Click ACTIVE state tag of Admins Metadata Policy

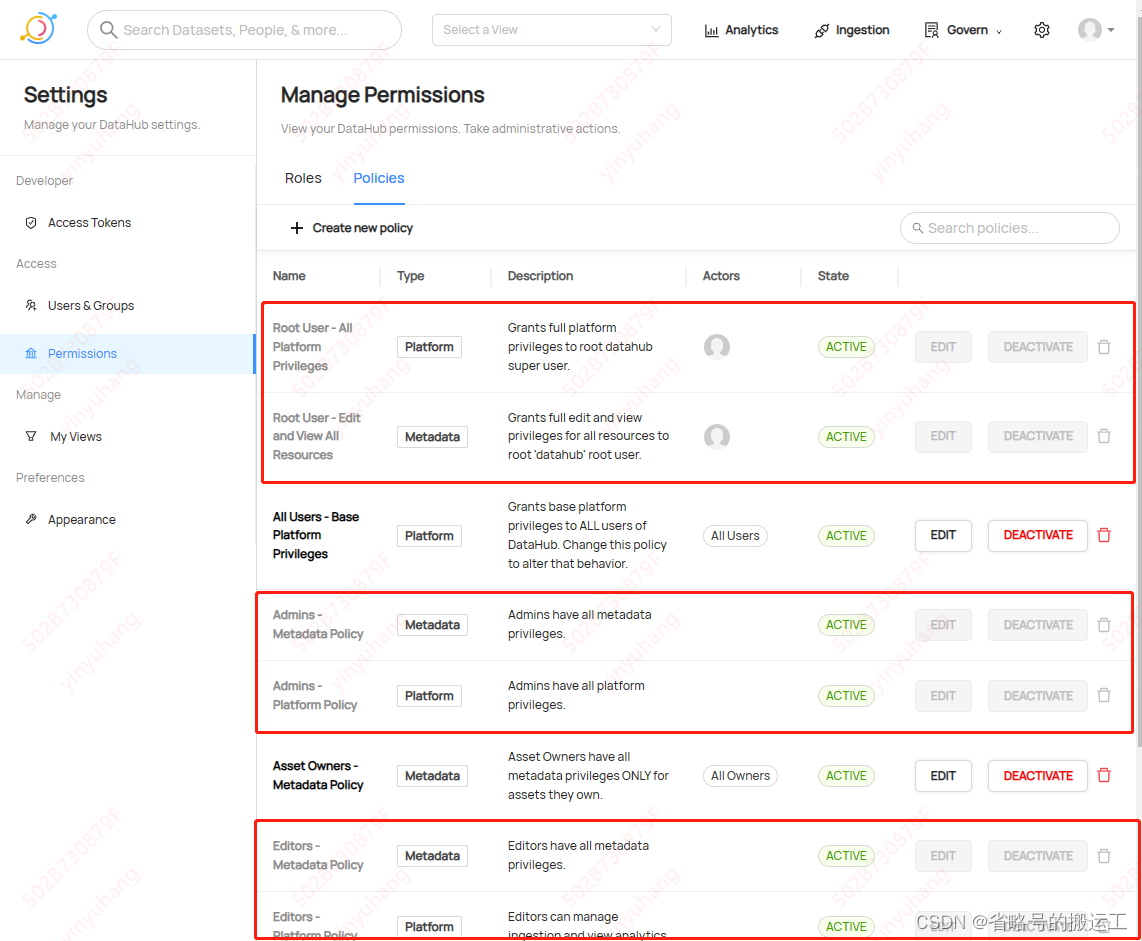[846, 625]
